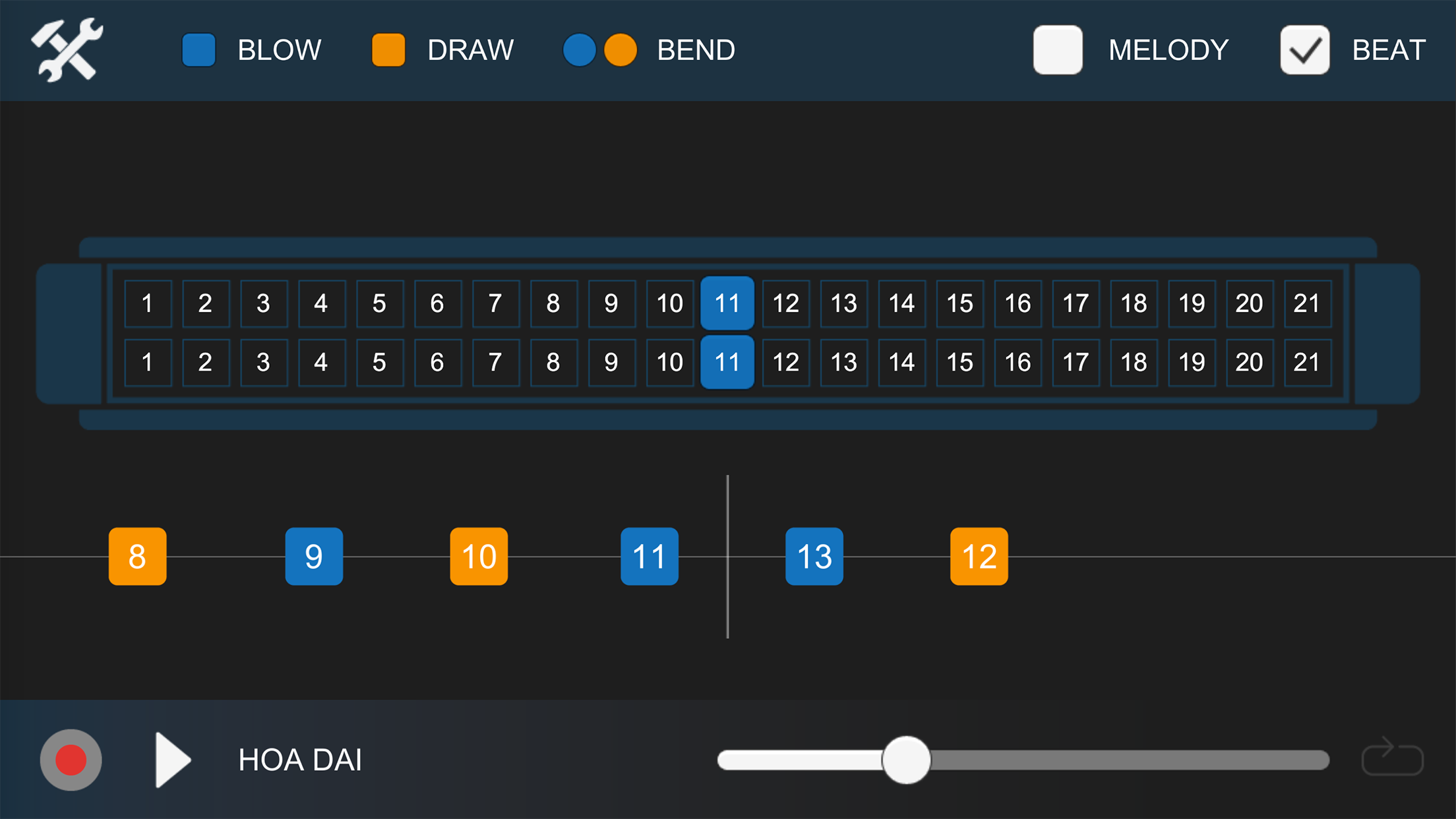Click the orange BEND circle
Image resolution: width=1456 pixels, height=819 pixels.
pos(621,50)
